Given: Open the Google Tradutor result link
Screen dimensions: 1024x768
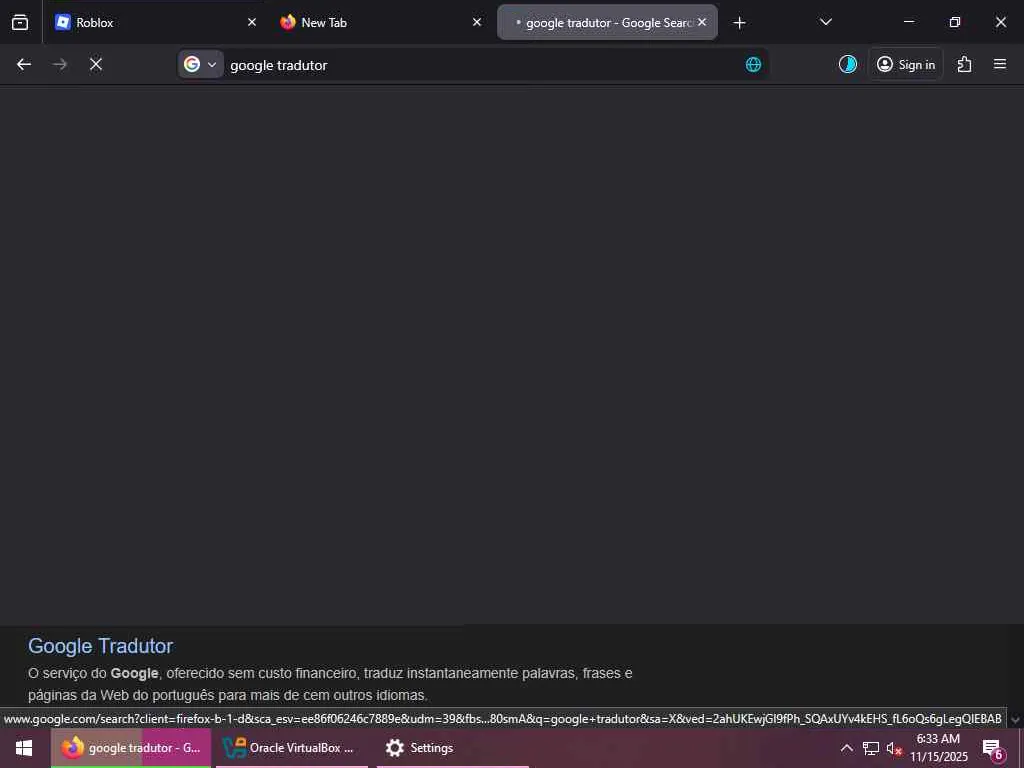Looking at the screenshot, I should tap(101, 646).
